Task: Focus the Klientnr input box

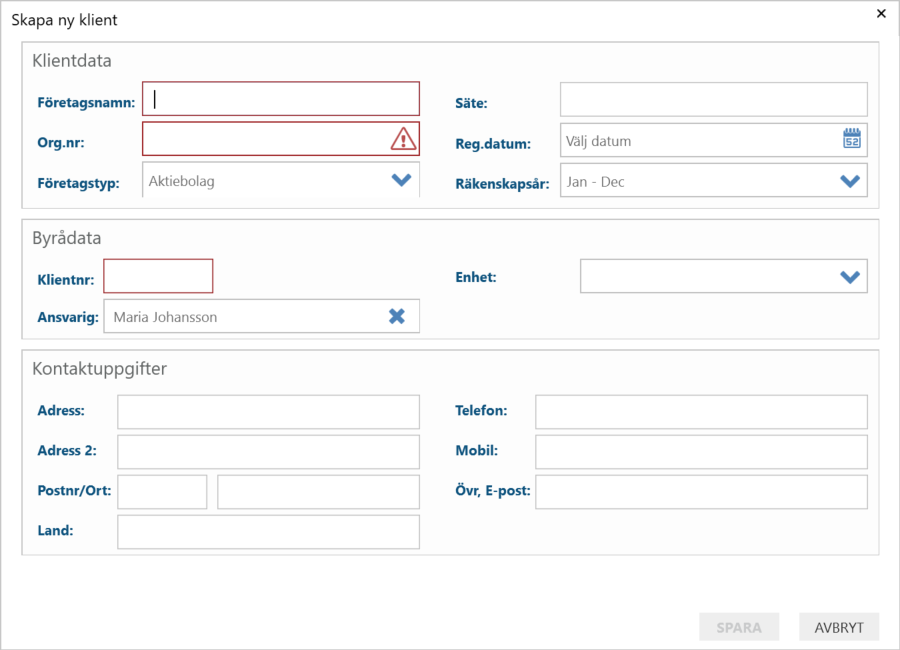Action: click(158, 276)
